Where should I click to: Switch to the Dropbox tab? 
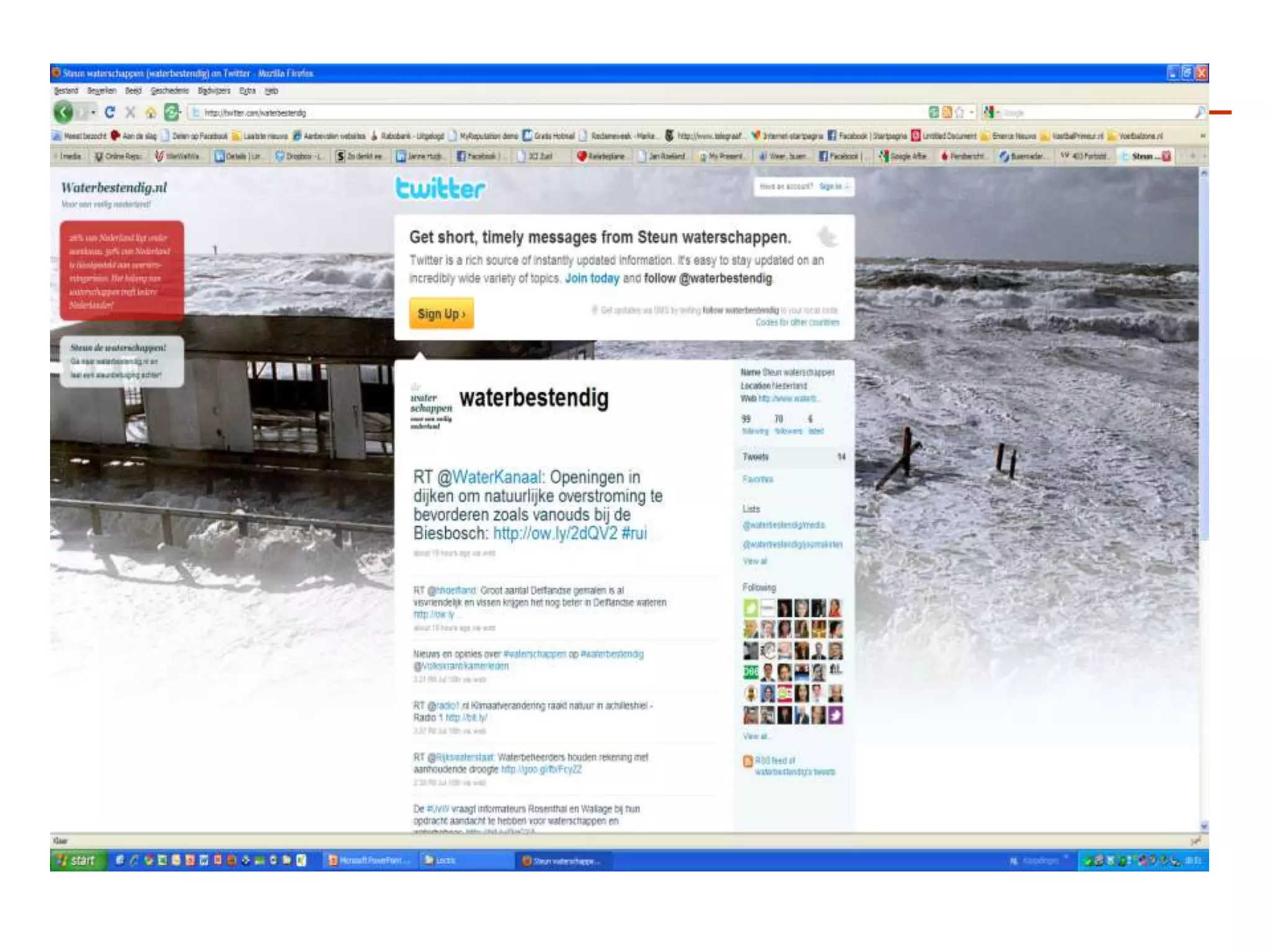tap(299, 156)
